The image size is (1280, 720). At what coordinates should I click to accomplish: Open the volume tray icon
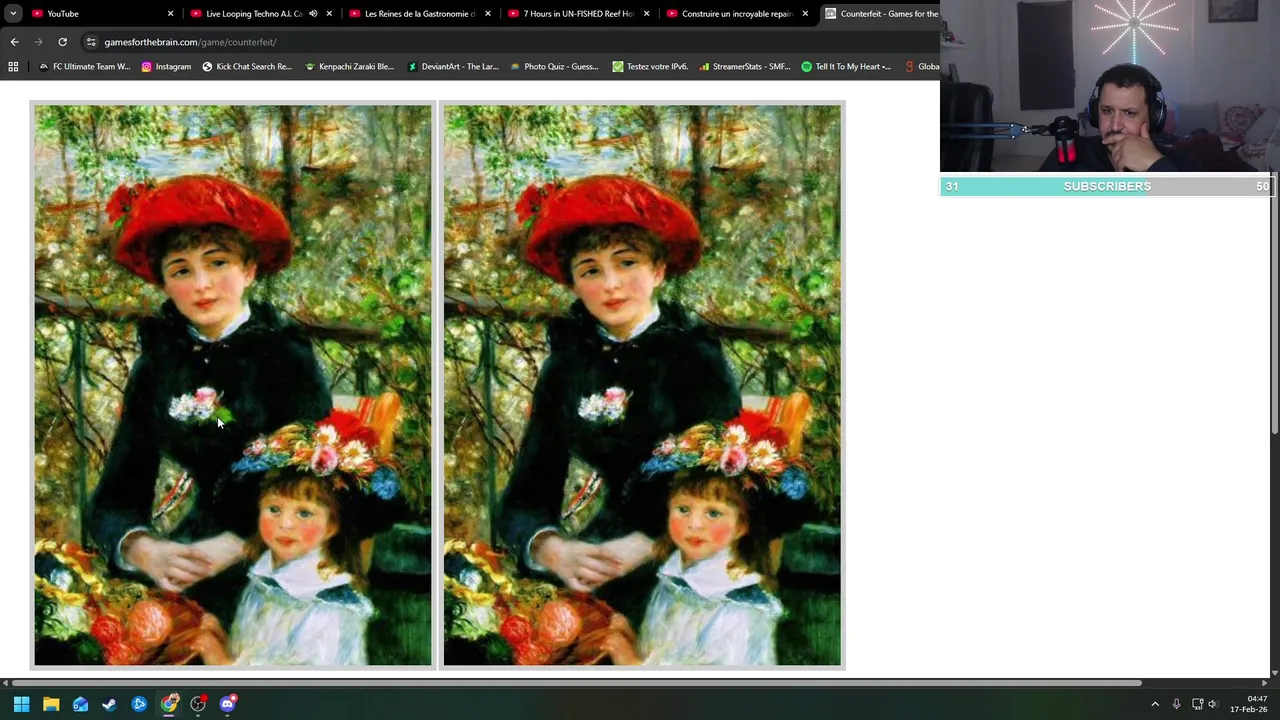pyautogui.click(x=1212, y=704)
